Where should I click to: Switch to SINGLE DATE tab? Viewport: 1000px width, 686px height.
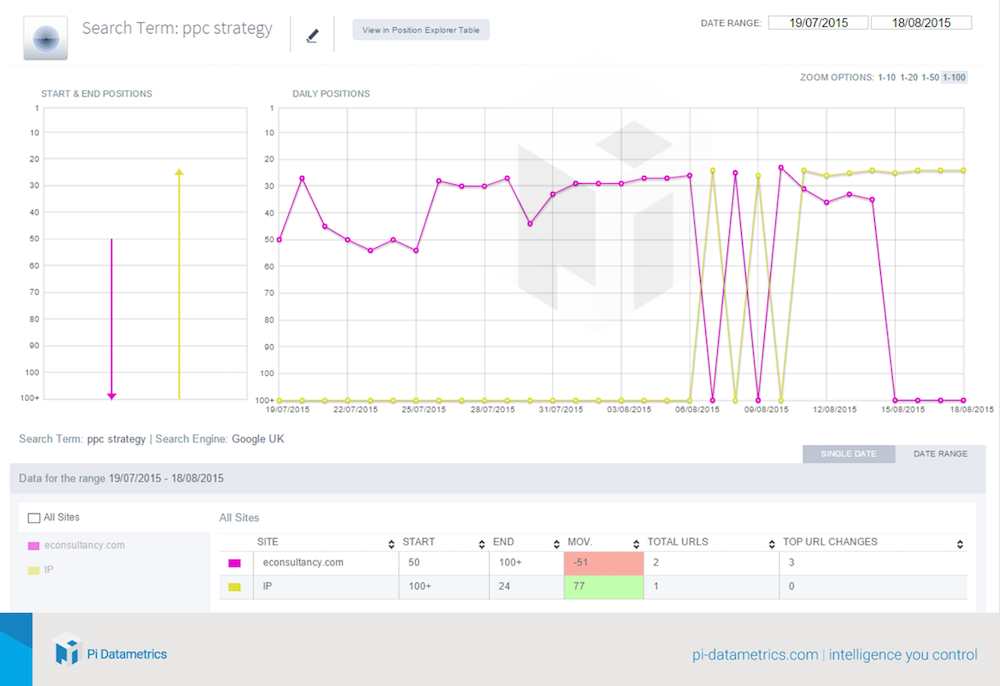849,454
